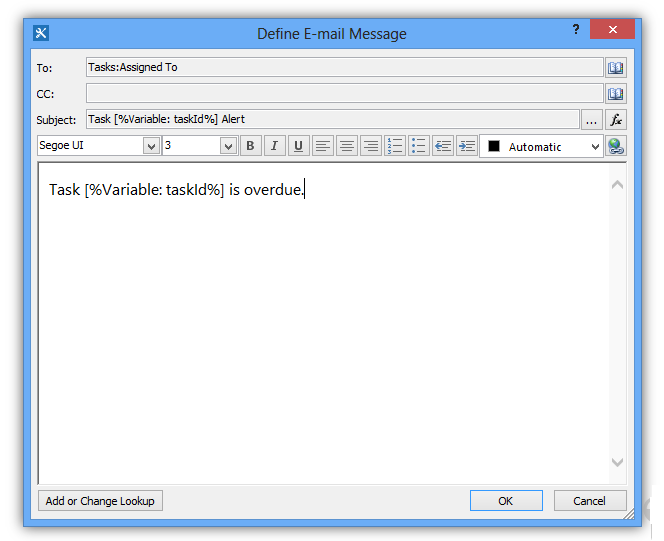Decrease the paragraph indent

pos(443,146)
